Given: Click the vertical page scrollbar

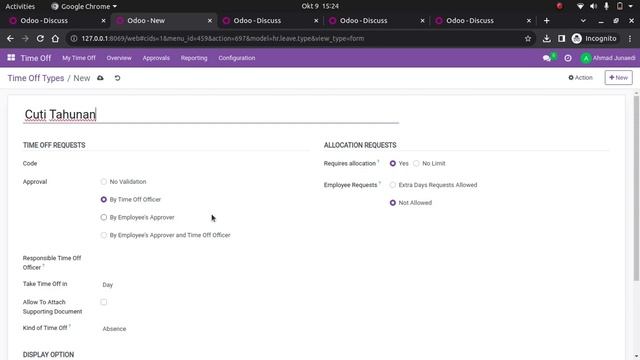Looking at the screenshot, I should click(x=636, y=188).
